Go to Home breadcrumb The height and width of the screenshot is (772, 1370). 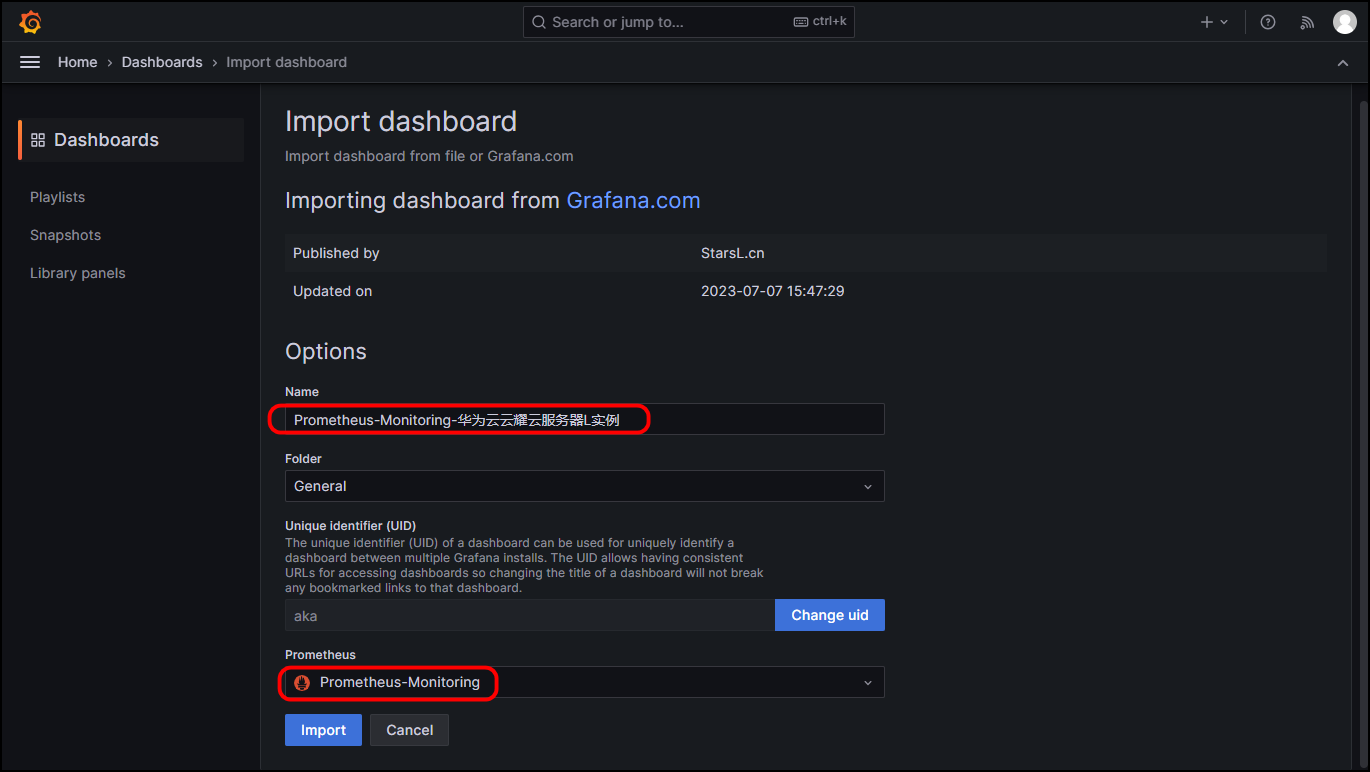pyautogui.click(x=78, y=62)
